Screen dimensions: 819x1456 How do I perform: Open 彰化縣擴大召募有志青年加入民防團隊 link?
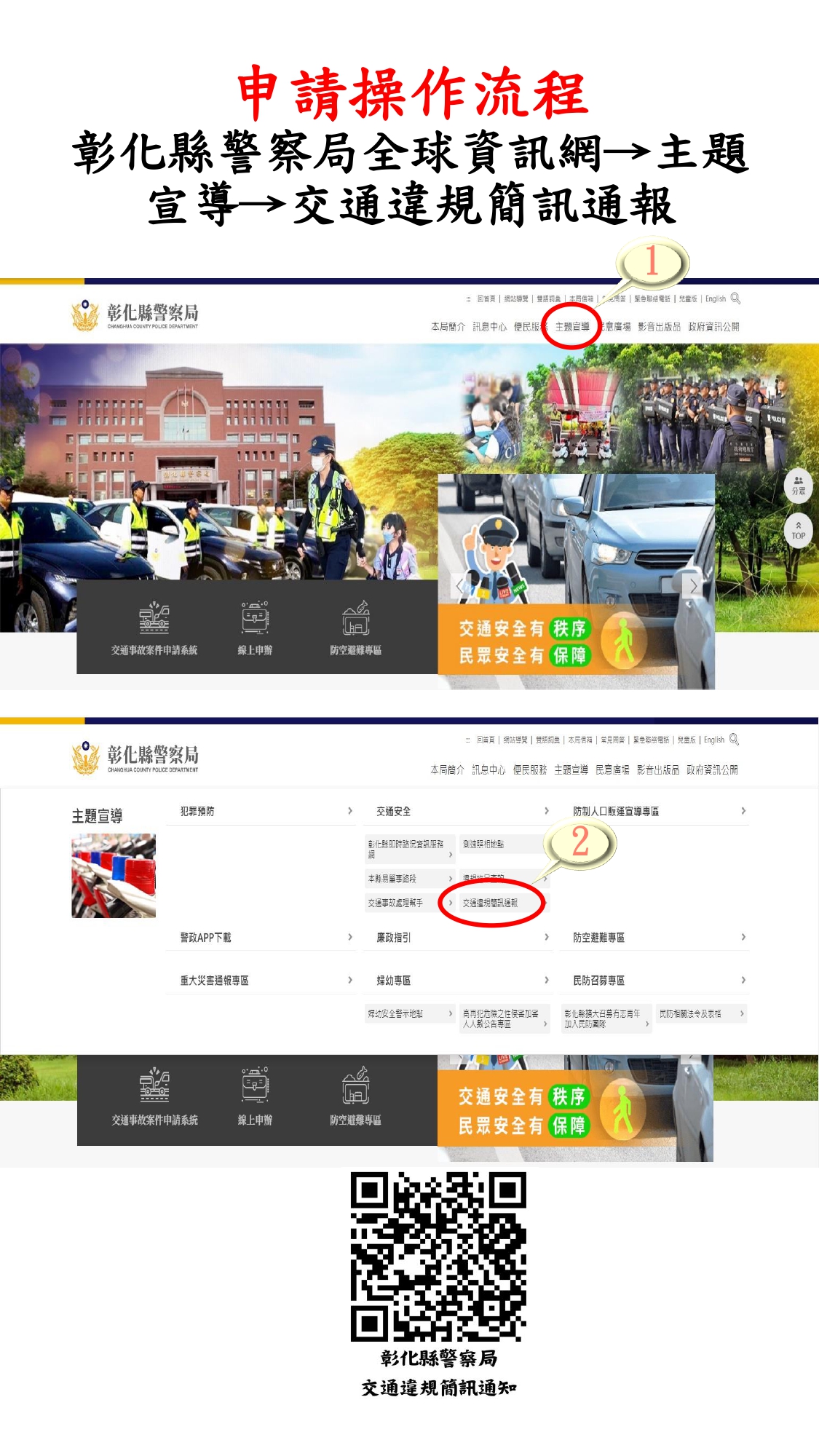606,1018
